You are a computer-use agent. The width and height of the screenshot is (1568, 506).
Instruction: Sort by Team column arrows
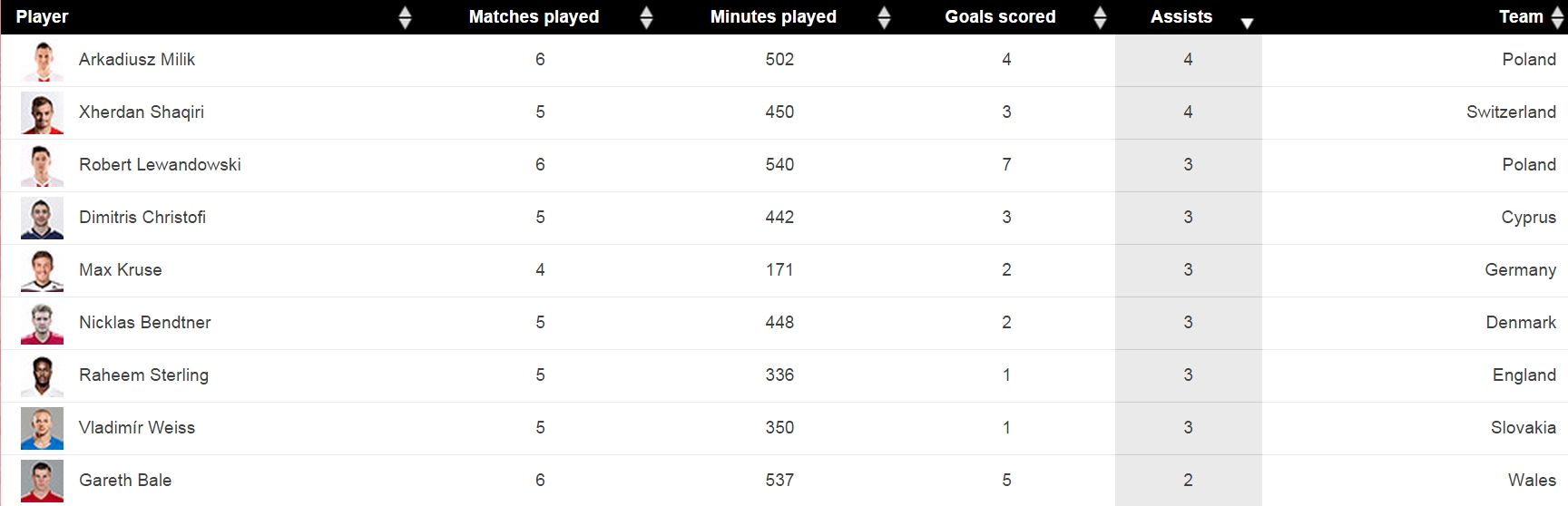(x=1557, y=17)
